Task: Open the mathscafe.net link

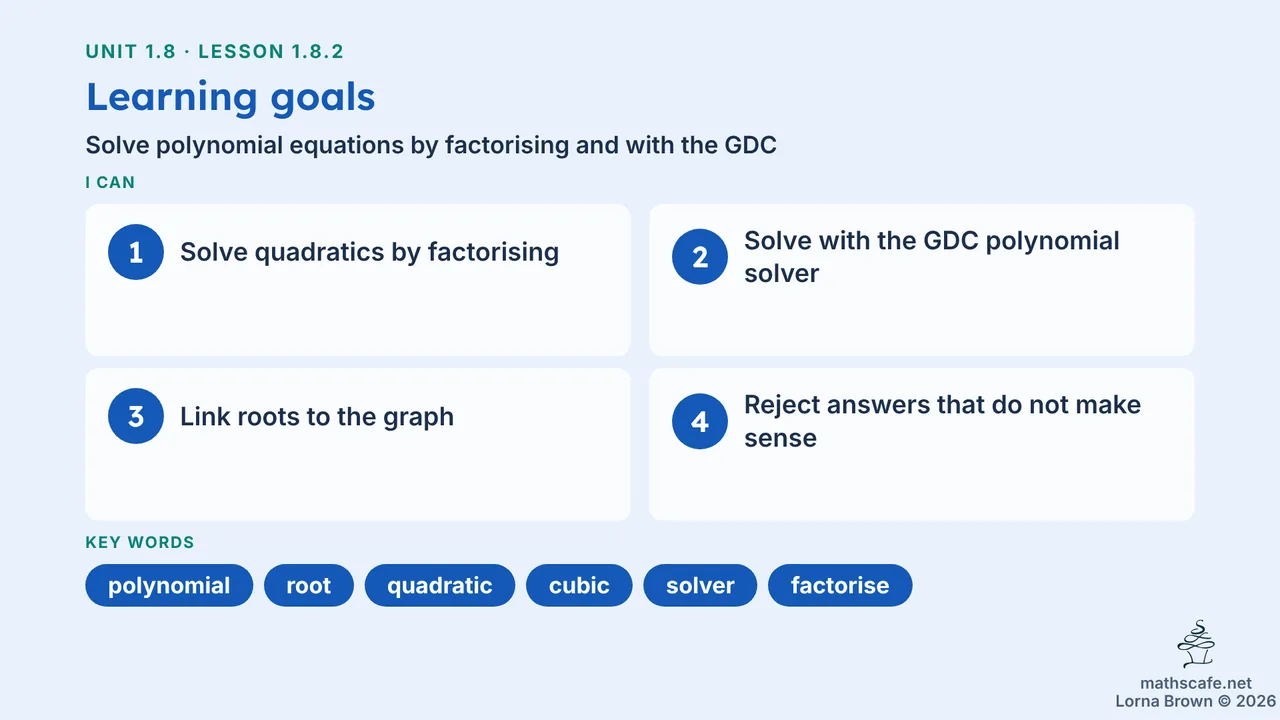Action: pos(1196,683)
